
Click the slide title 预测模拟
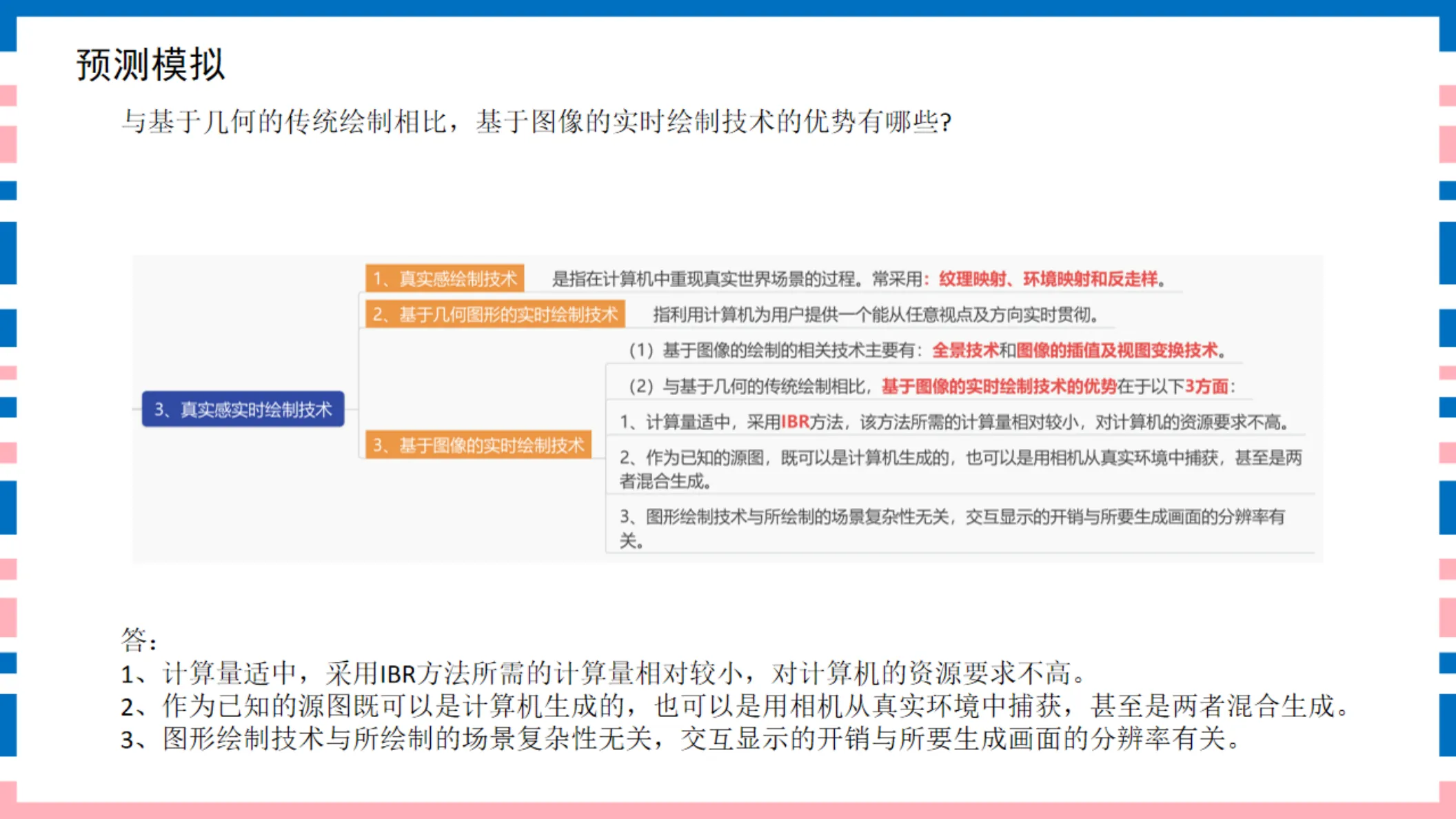click(150, 65)
